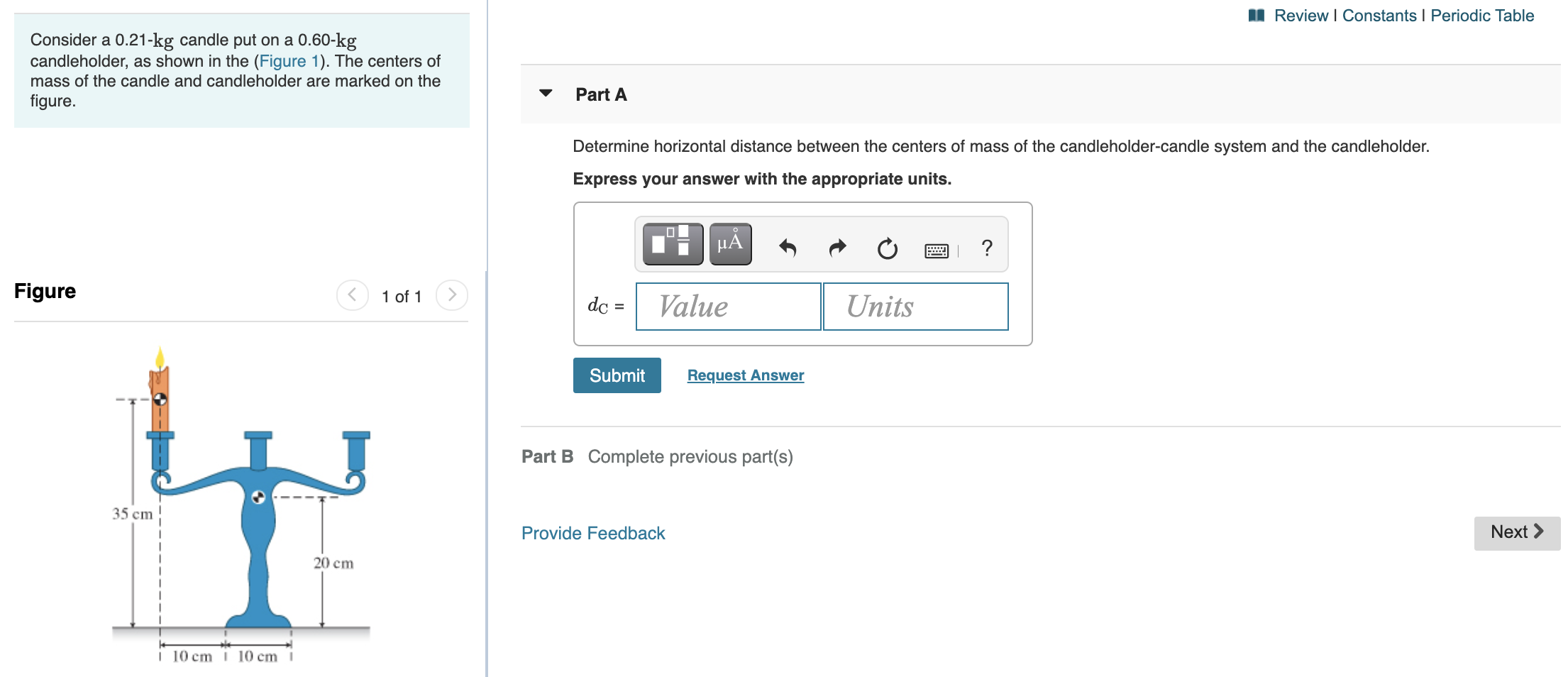The image size is (1568, 677).
Task: Submit the answer
Action: 616,375
